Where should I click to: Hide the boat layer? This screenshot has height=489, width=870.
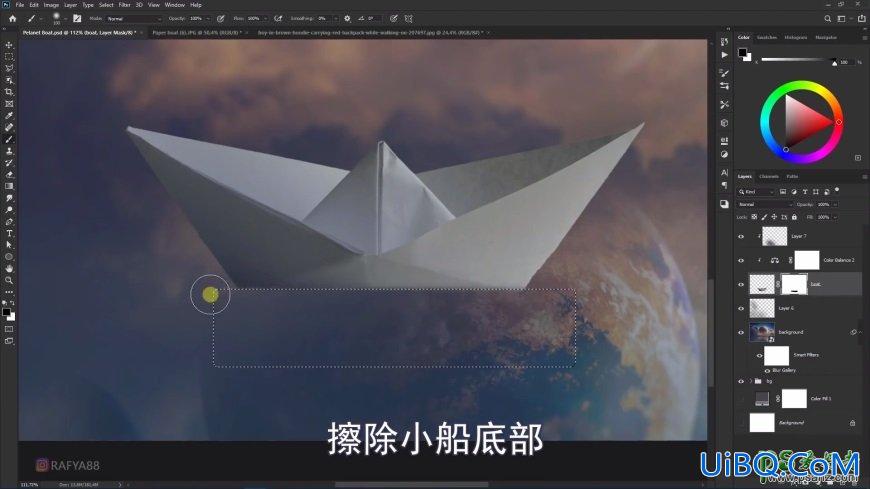[741, 284]
